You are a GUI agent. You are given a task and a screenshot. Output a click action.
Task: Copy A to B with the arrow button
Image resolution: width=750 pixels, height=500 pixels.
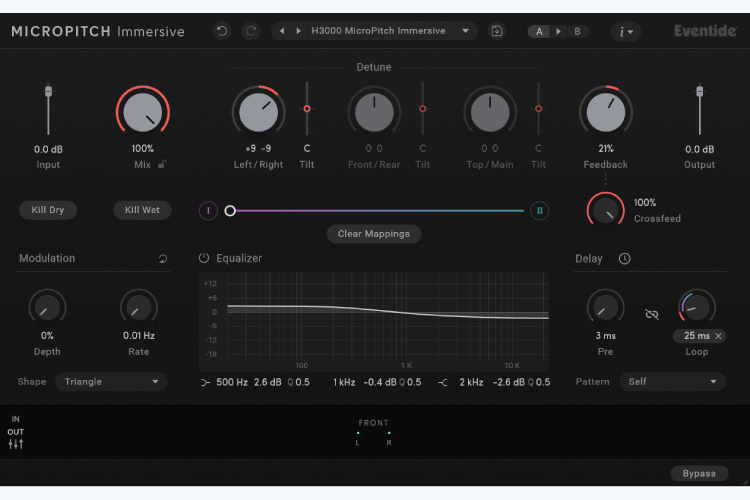(x=558, y=32)
